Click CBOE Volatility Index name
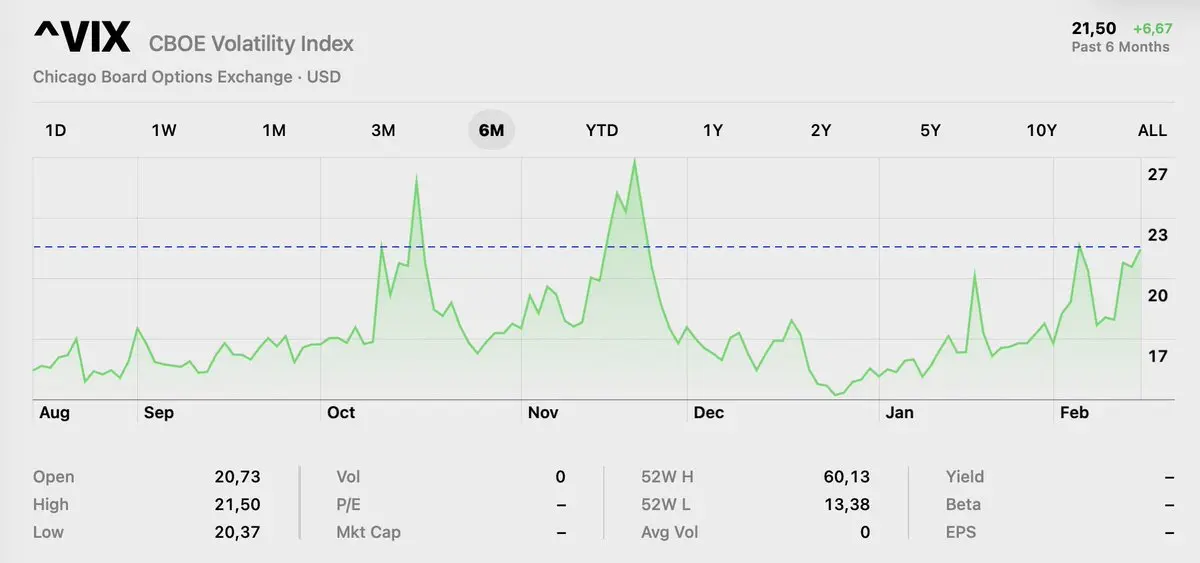Image resolution: width=1200 pixels, height=563 pixels. (x=251, y=44)
